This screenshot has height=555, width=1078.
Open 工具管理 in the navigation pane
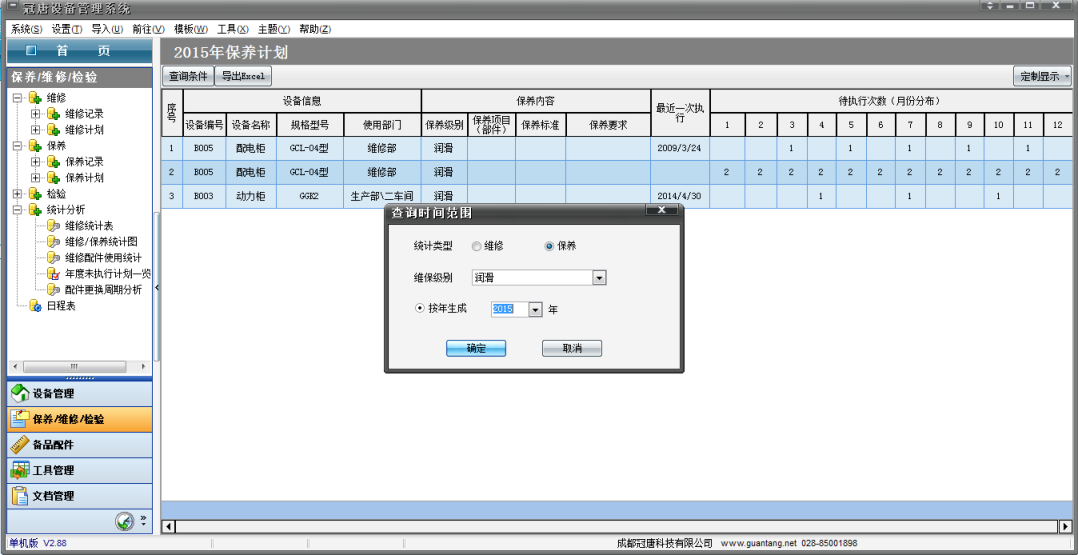pyautogui.click(x=52, y=470)
